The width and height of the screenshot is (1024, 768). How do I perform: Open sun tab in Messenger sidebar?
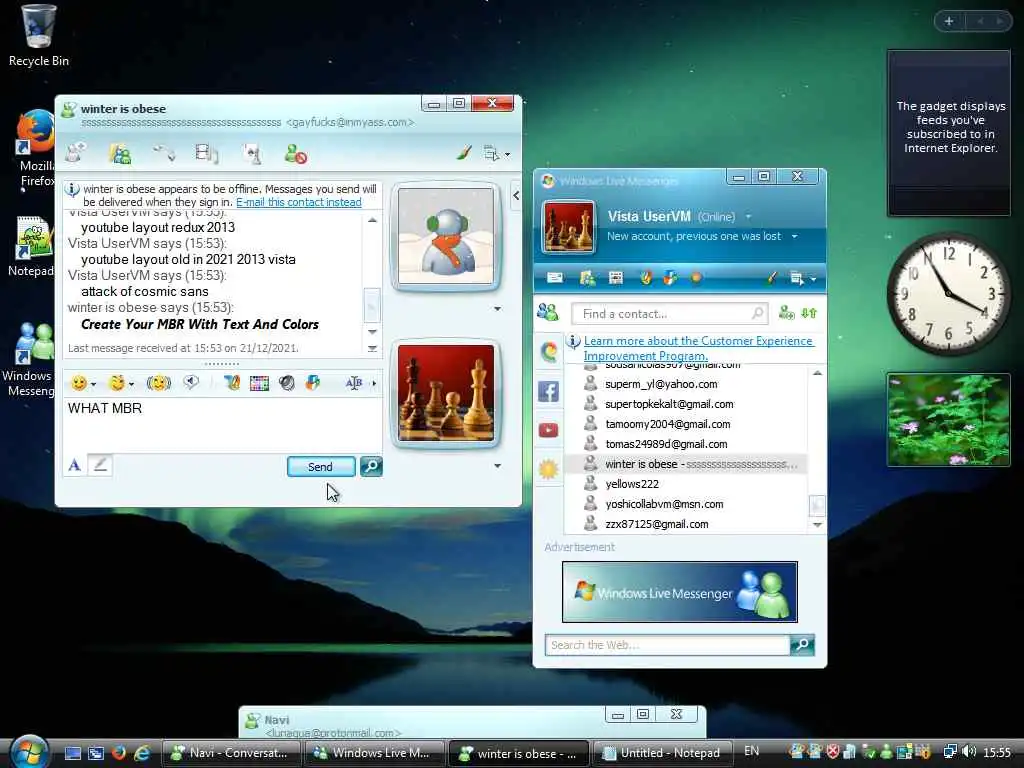(x=548, y=469)
